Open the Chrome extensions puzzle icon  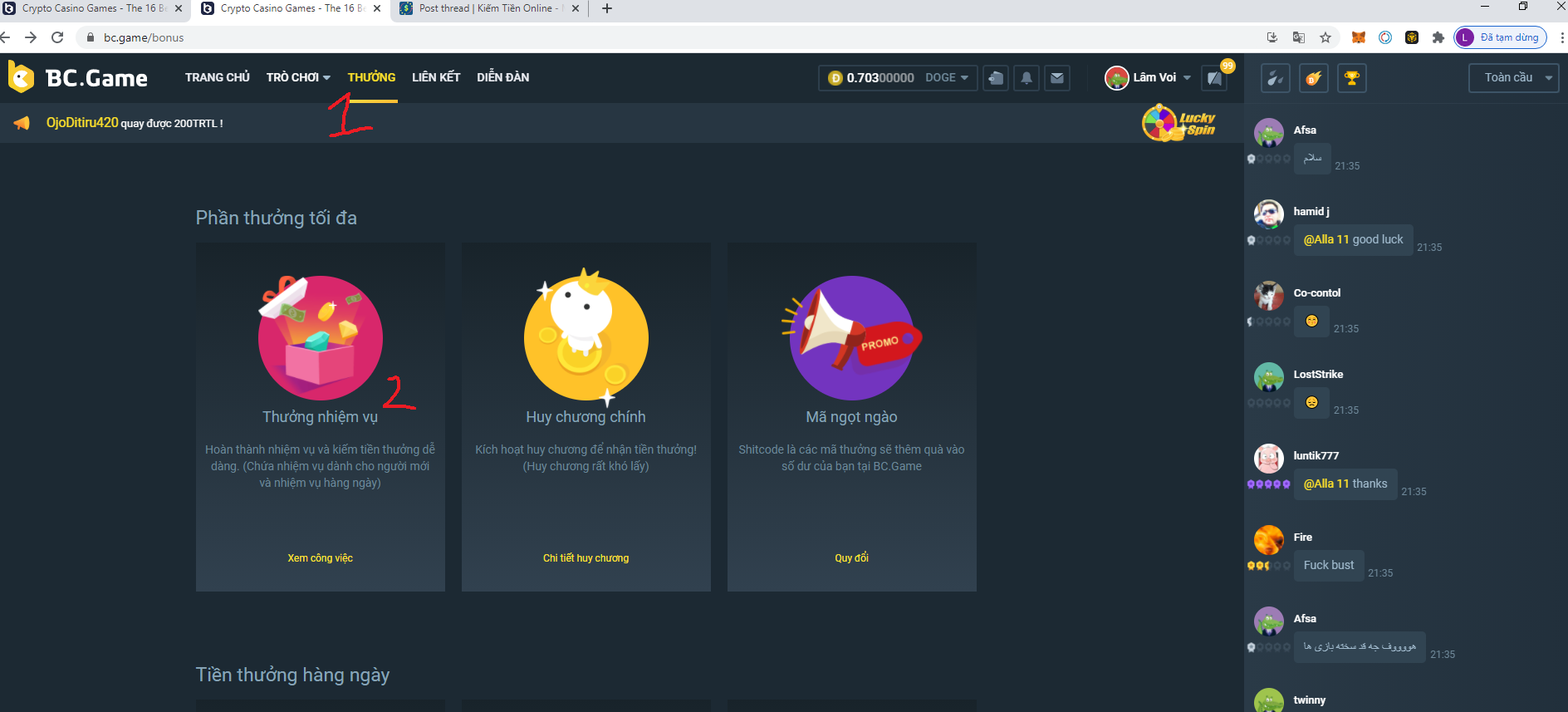pyautogui.click(x=1438, y=37)
